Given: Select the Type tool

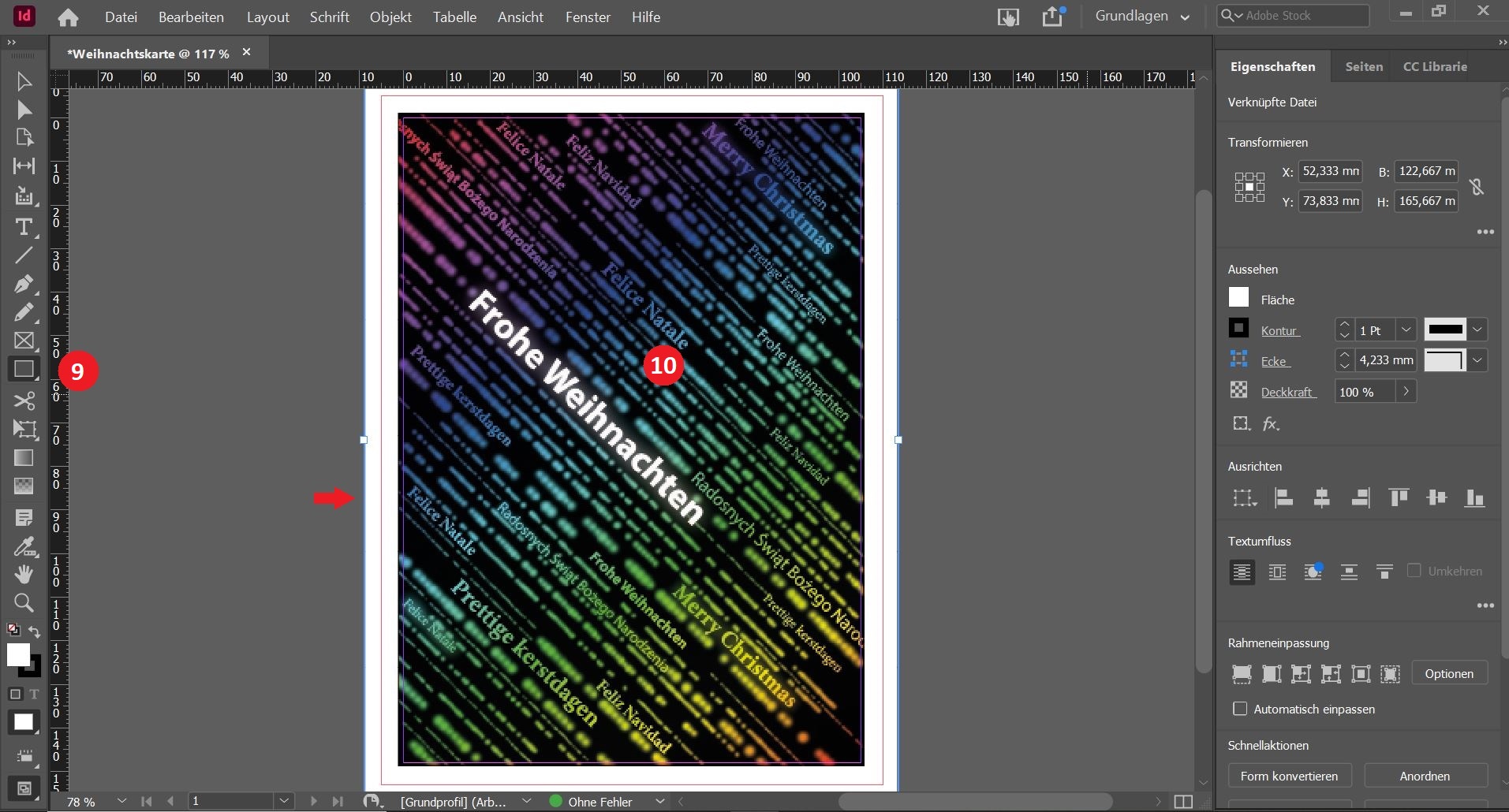Looking at the screenshot, I should [24, 227].
